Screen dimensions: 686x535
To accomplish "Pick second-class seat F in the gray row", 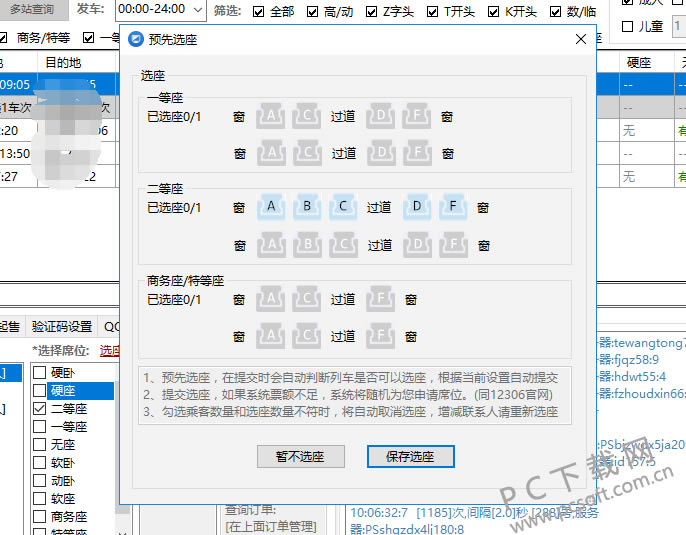I will coord(454,245).
